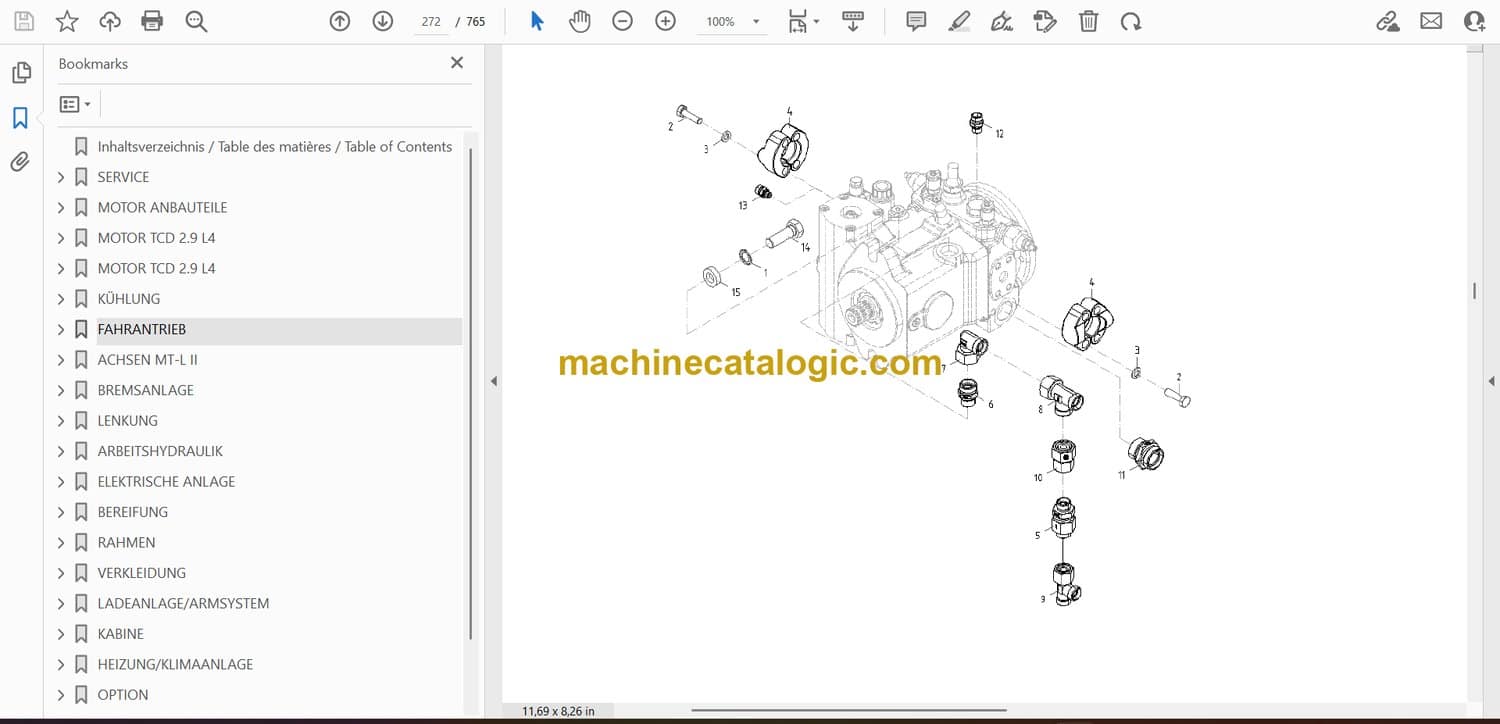
Task: Go to next page with down arrow
Action: point(383,21)
